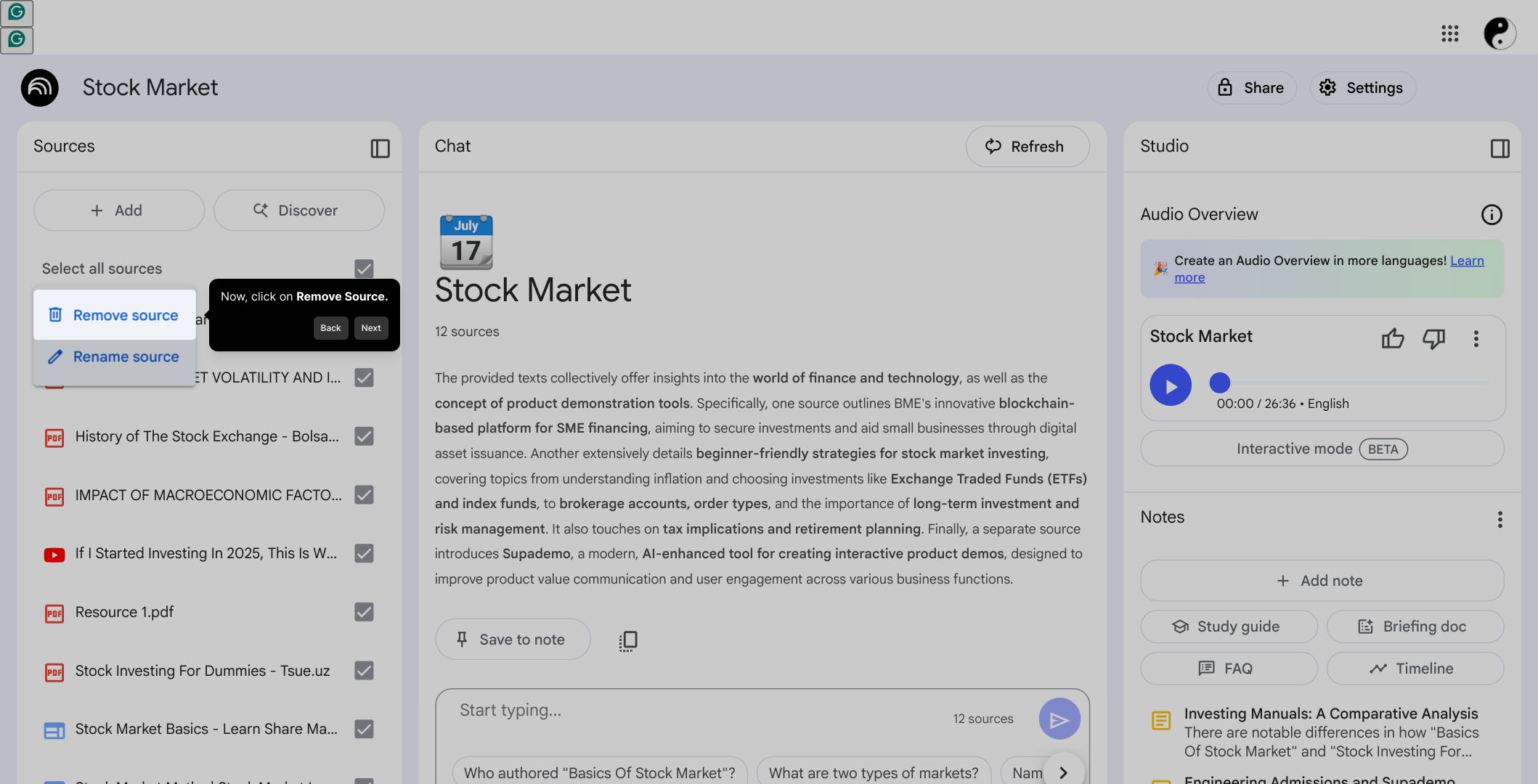Click YouTube icon of If I Started Investing
This screenshot has height=784, width=1538.
click(54, 555)
